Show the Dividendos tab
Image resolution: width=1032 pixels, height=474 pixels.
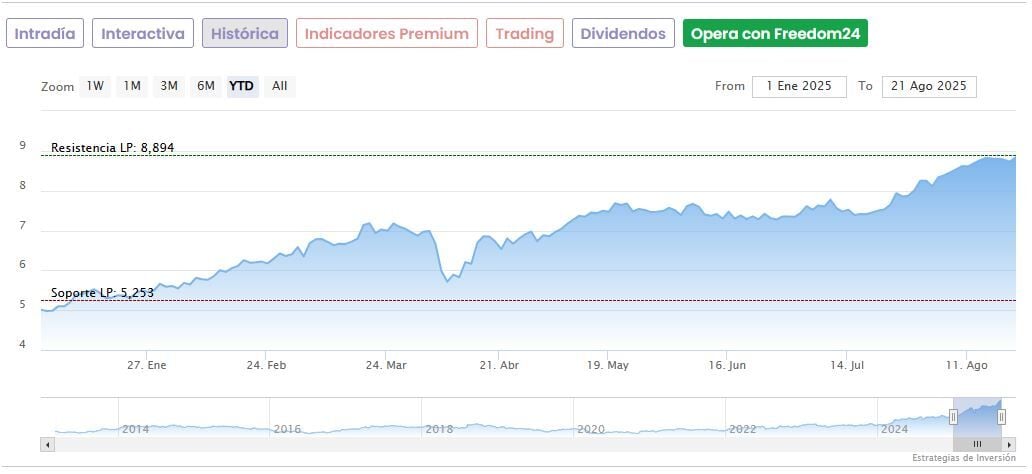(623, 33)
